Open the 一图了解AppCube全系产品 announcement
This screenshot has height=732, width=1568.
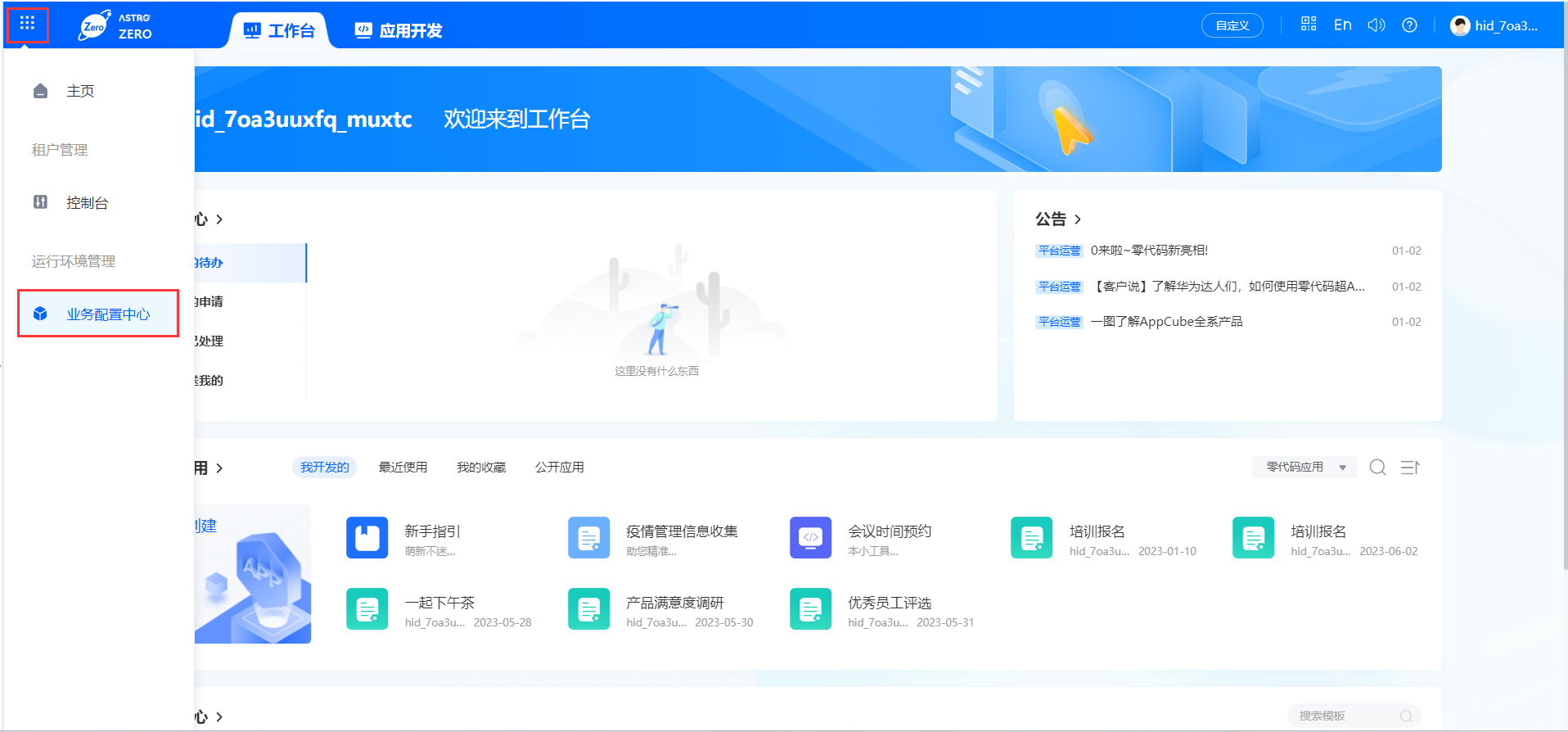[x=1166, y=321]
